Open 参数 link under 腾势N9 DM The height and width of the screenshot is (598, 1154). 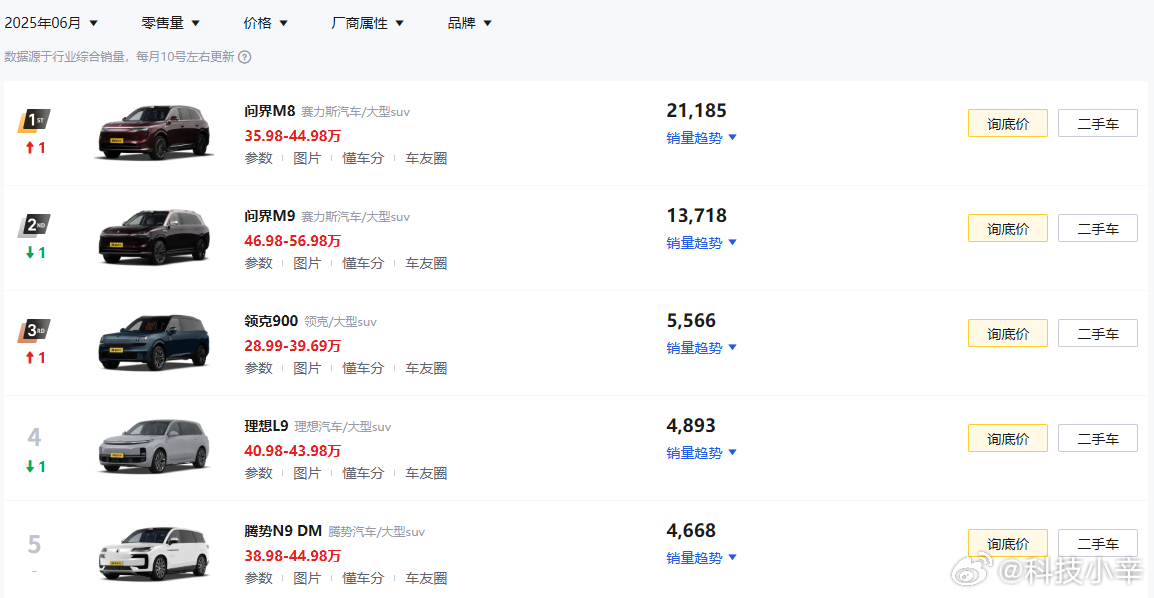[x=258, y=578]
